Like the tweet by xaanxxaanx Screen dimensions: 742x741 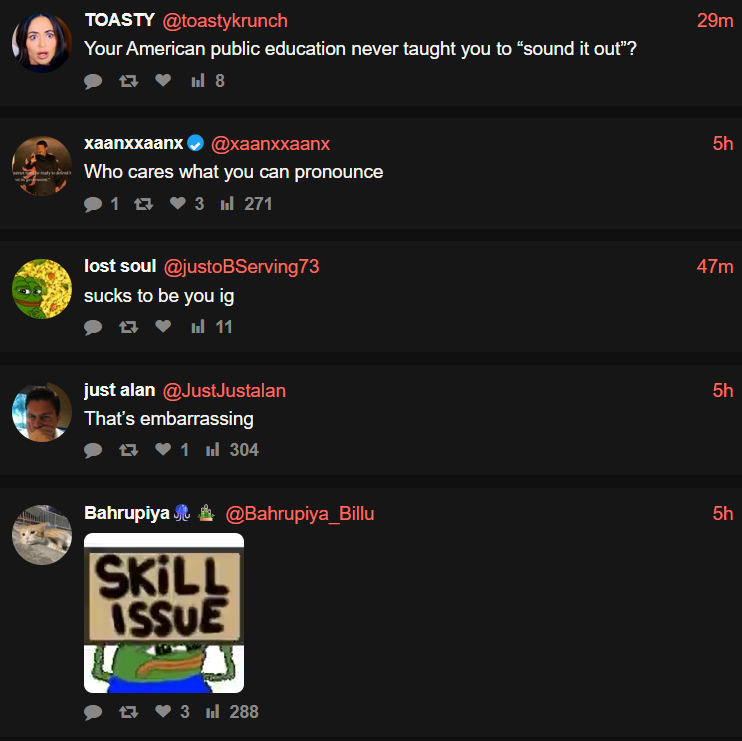[x=177, y=203]
